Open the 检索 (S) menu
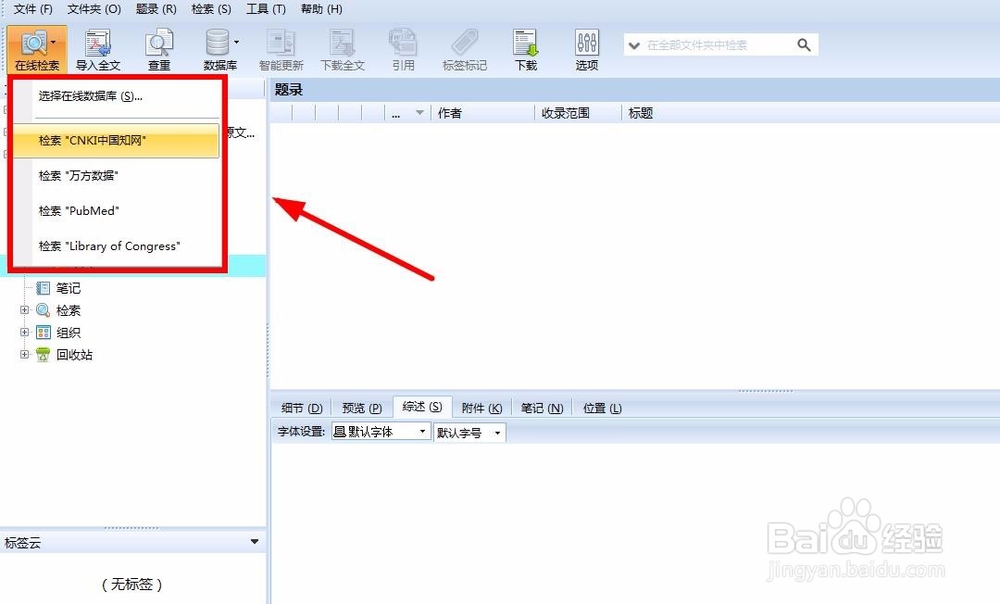Viewport: 1000px width, 604px height. tap(212, 9)
